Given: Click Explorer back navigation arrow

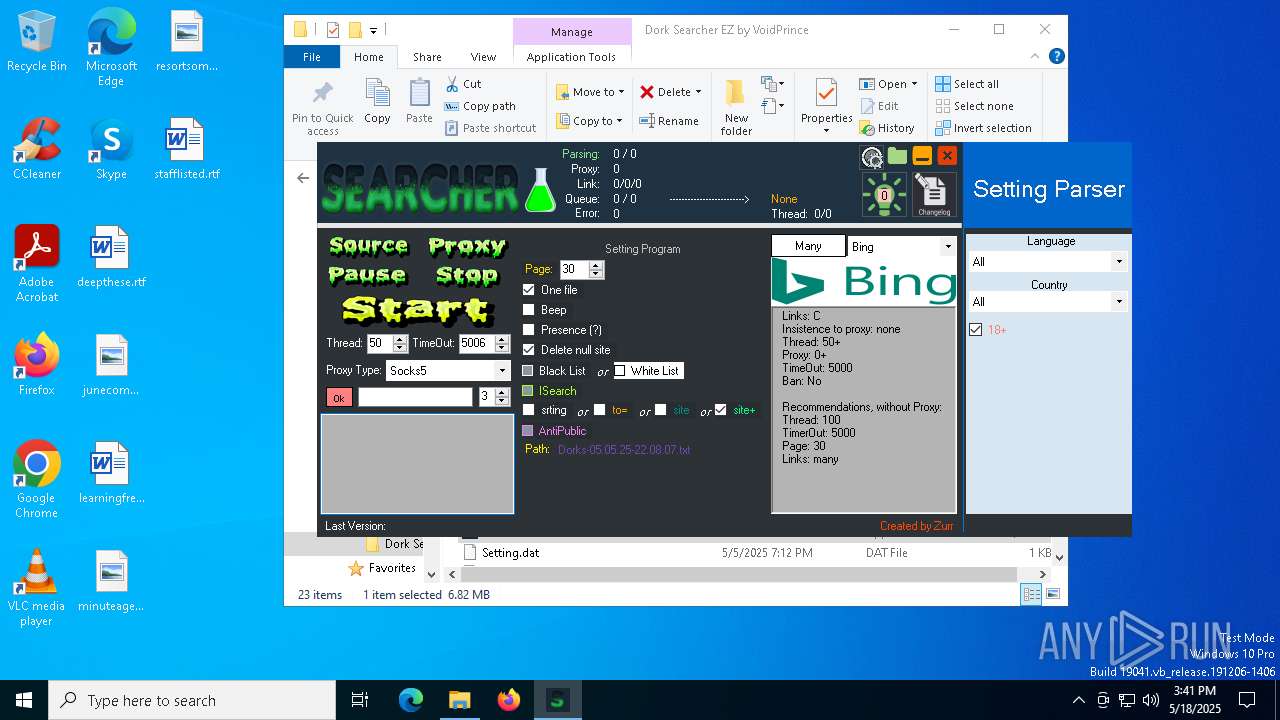Looking at the screenshot, I should [303, 178].
